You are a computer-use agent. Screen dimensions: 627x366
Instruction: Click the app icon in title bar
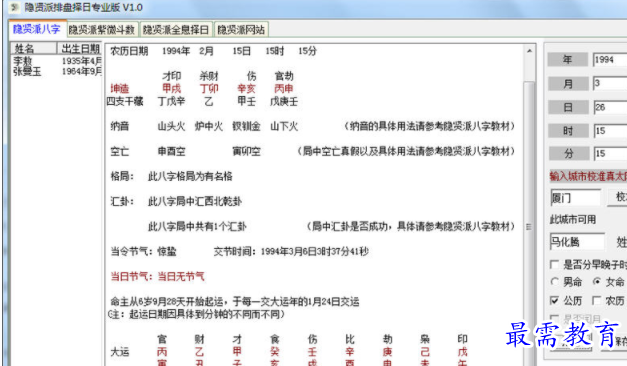tap(15, 7)
